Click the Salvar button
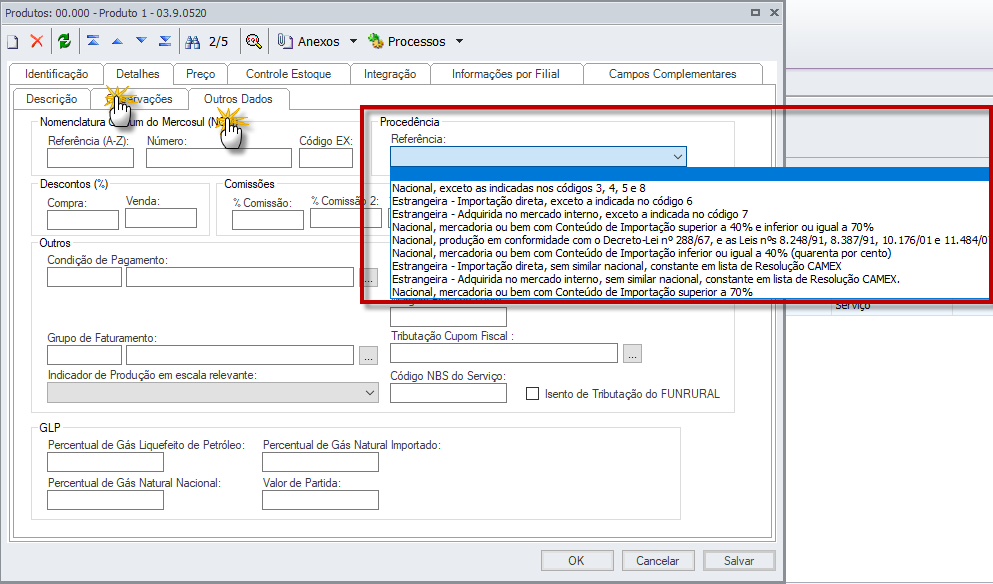 (739, 561)
